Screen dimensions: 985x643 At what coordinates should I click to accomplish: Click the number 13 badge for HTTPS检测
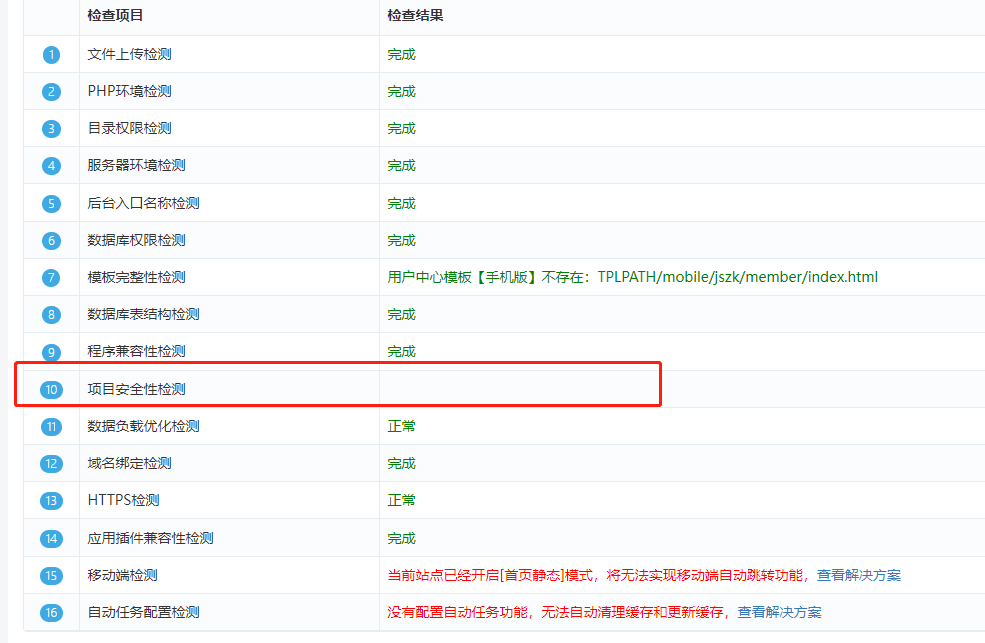point(52,501)
